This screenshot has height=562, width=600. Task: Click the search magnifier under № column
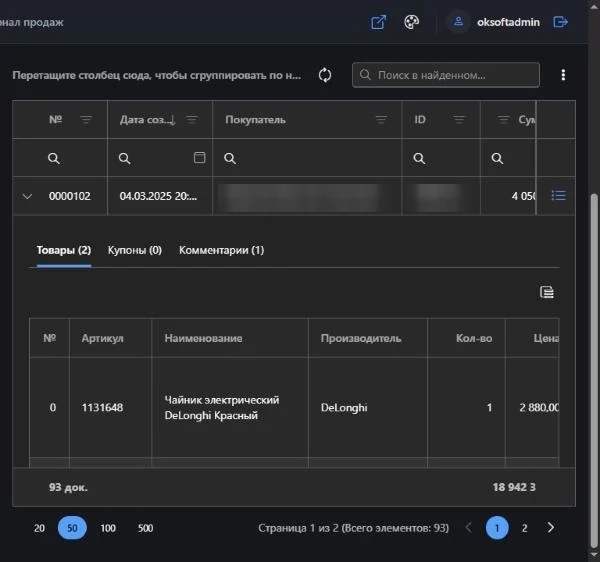(54, 158)
